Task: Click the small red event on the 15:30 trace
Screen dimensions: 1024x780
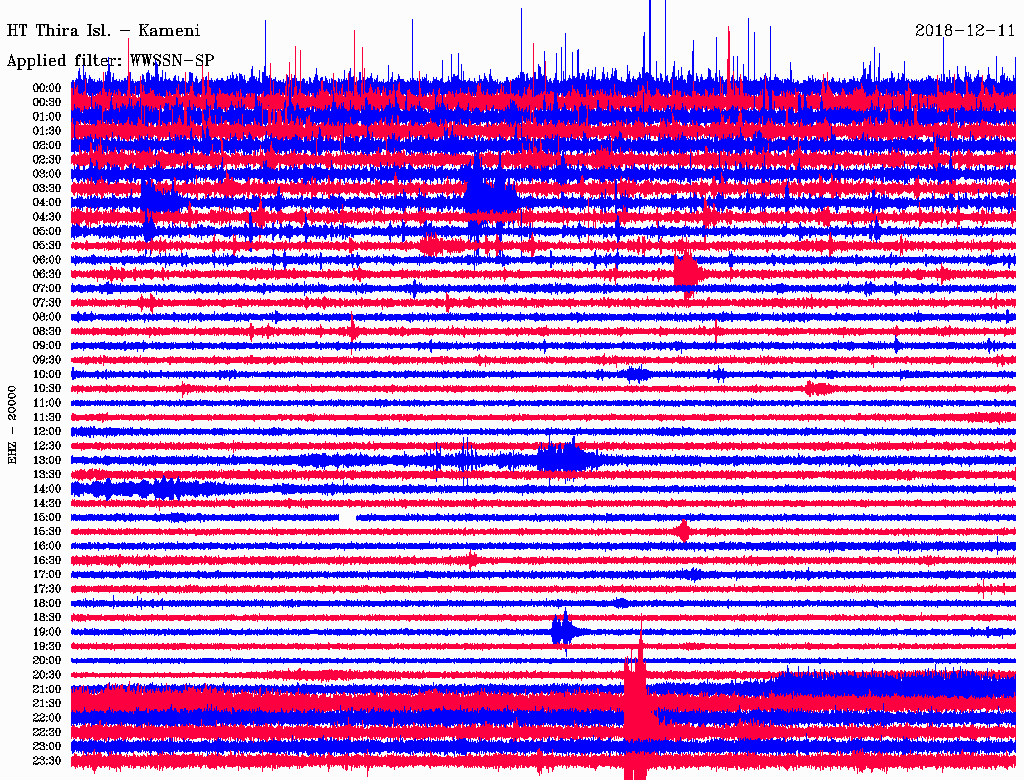Action: click(683, 531)
